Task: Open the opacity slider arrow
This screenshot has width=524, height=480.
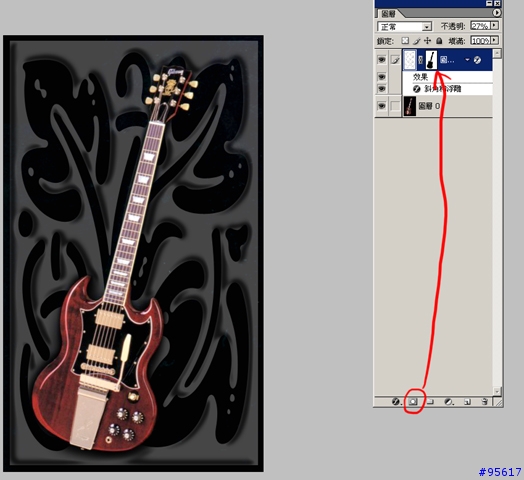Action: tap(494, 25)
